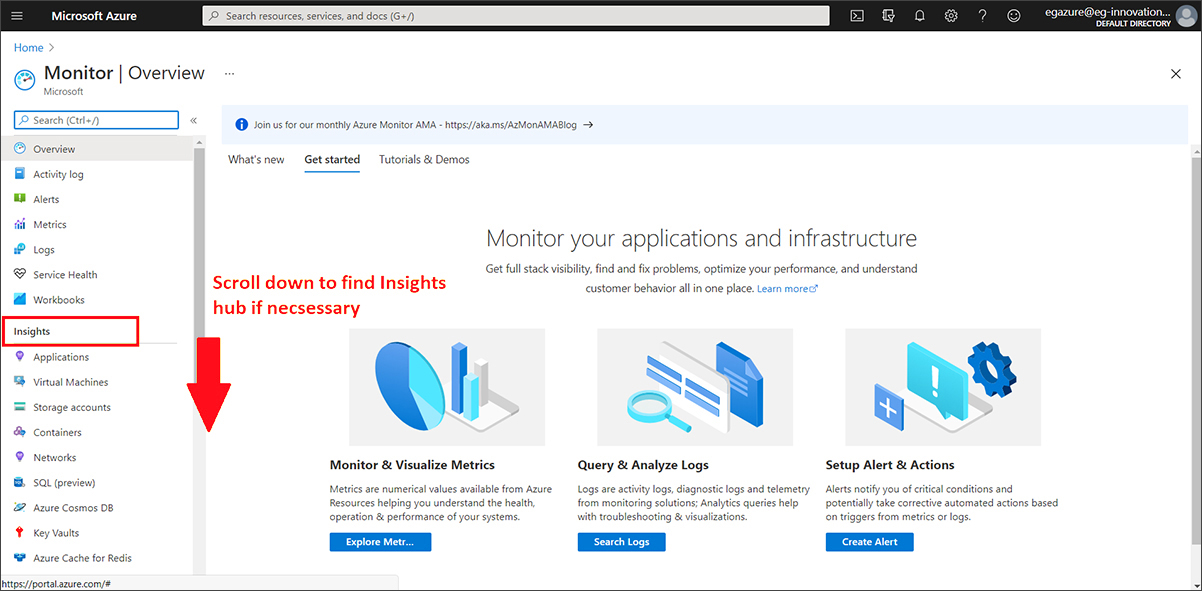This screenshot has width=1202, height=591.
Task: Open the ellipsis menu next to Overview title
Action: tap(229, 74)
